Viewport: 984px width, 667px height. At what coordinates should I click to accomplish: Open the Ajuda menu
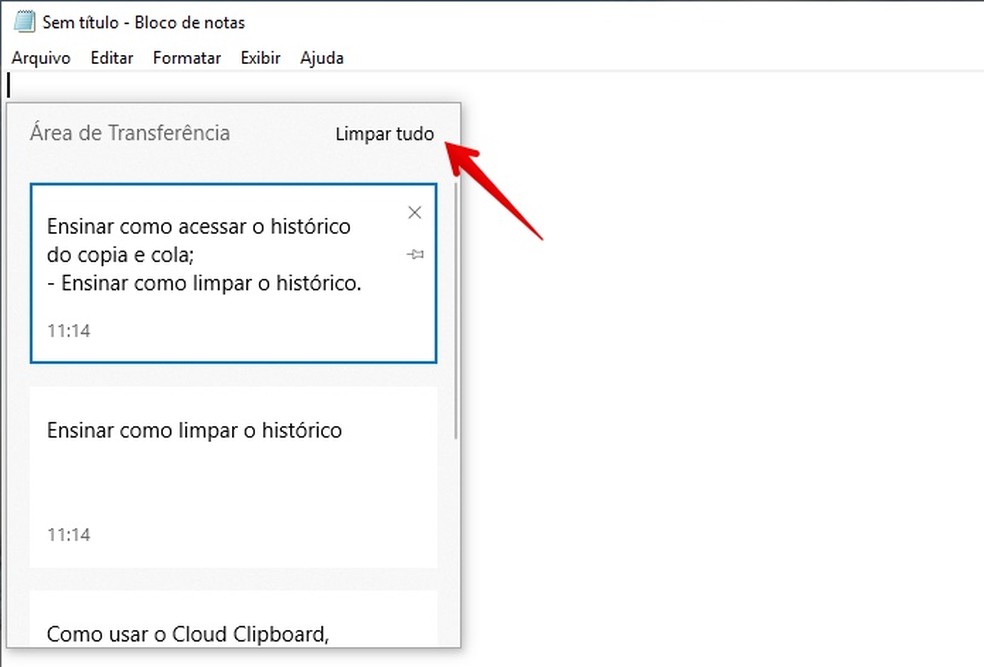coord(322,58)
